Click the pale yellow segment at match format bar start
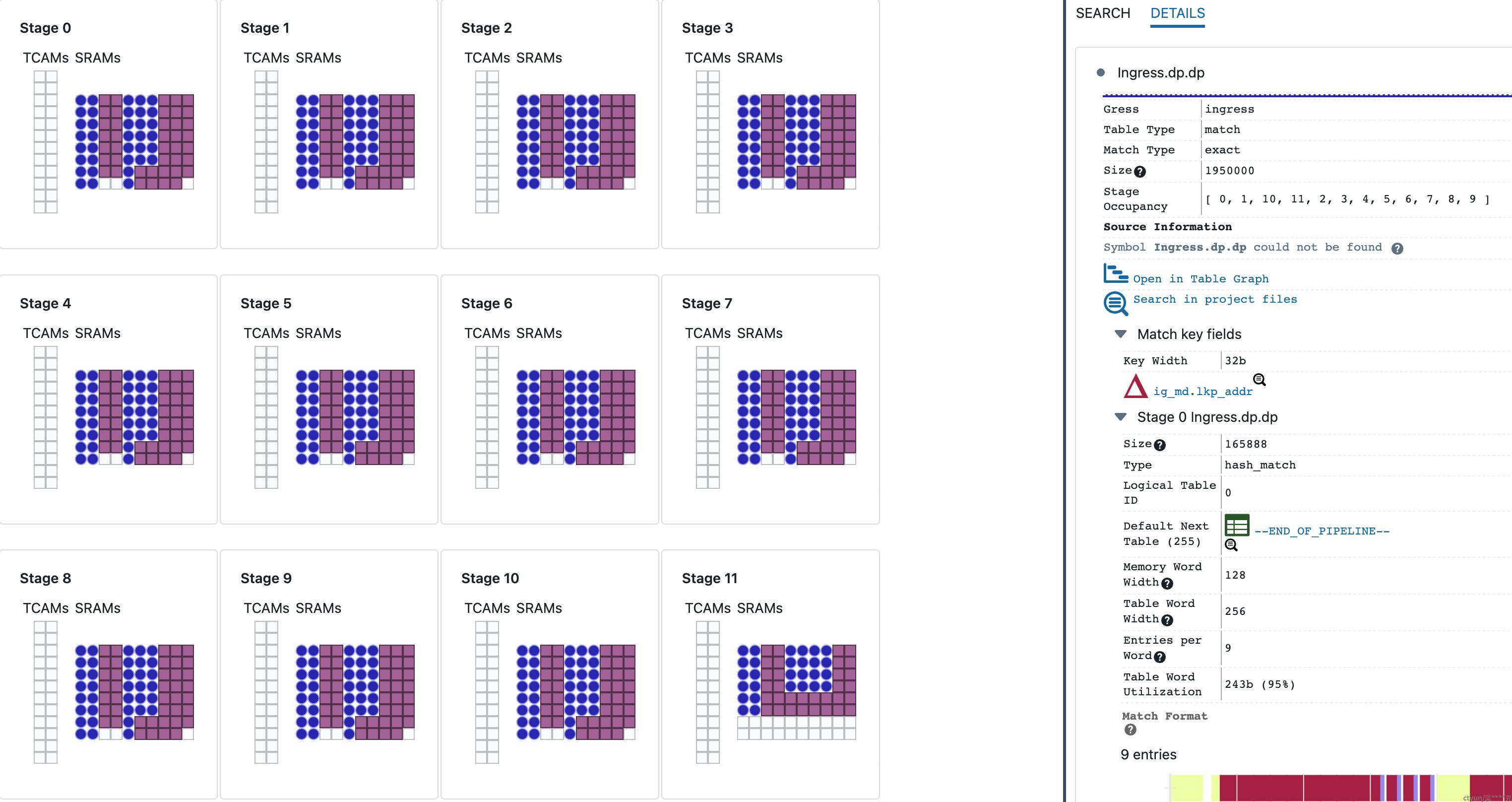This screenshot has height=802, width=1512. coord(1186,789)
